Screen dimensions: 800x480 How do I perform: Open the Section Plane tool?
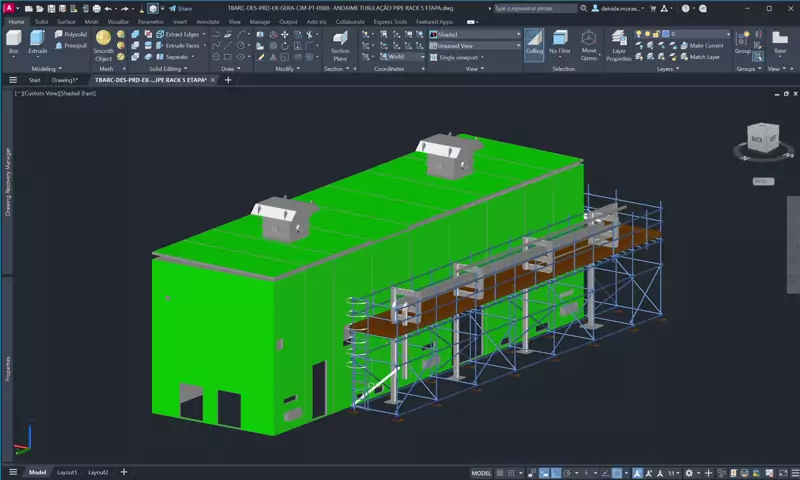340,45
